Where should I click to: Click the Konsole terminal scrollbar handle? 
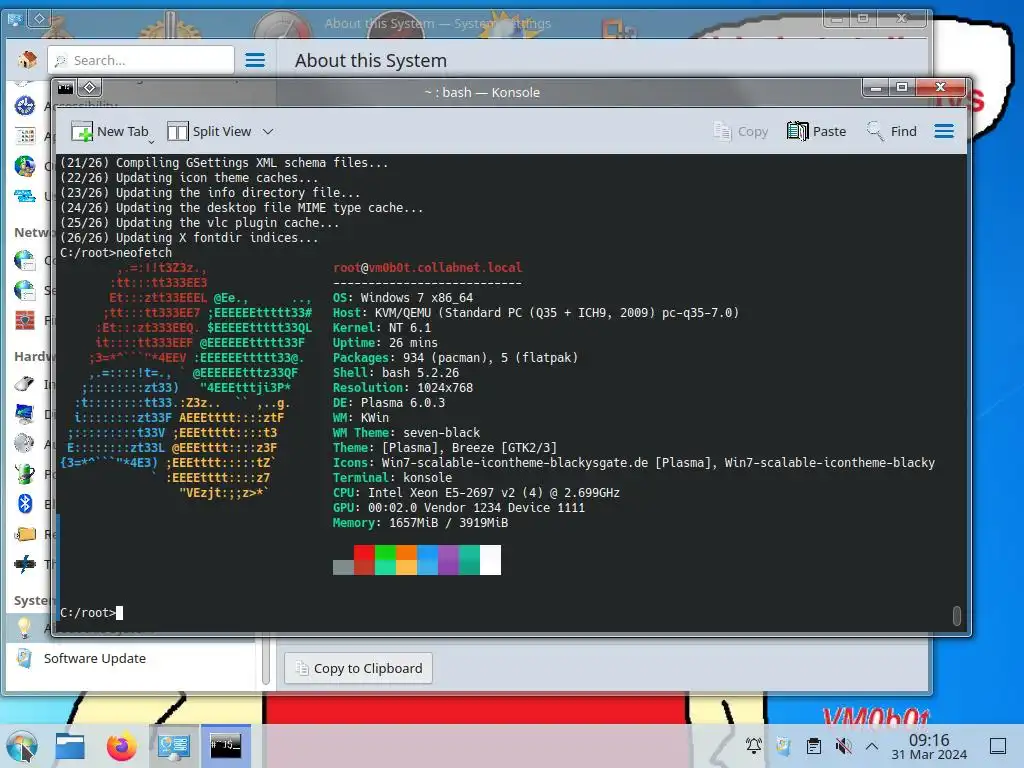(956, 615)
